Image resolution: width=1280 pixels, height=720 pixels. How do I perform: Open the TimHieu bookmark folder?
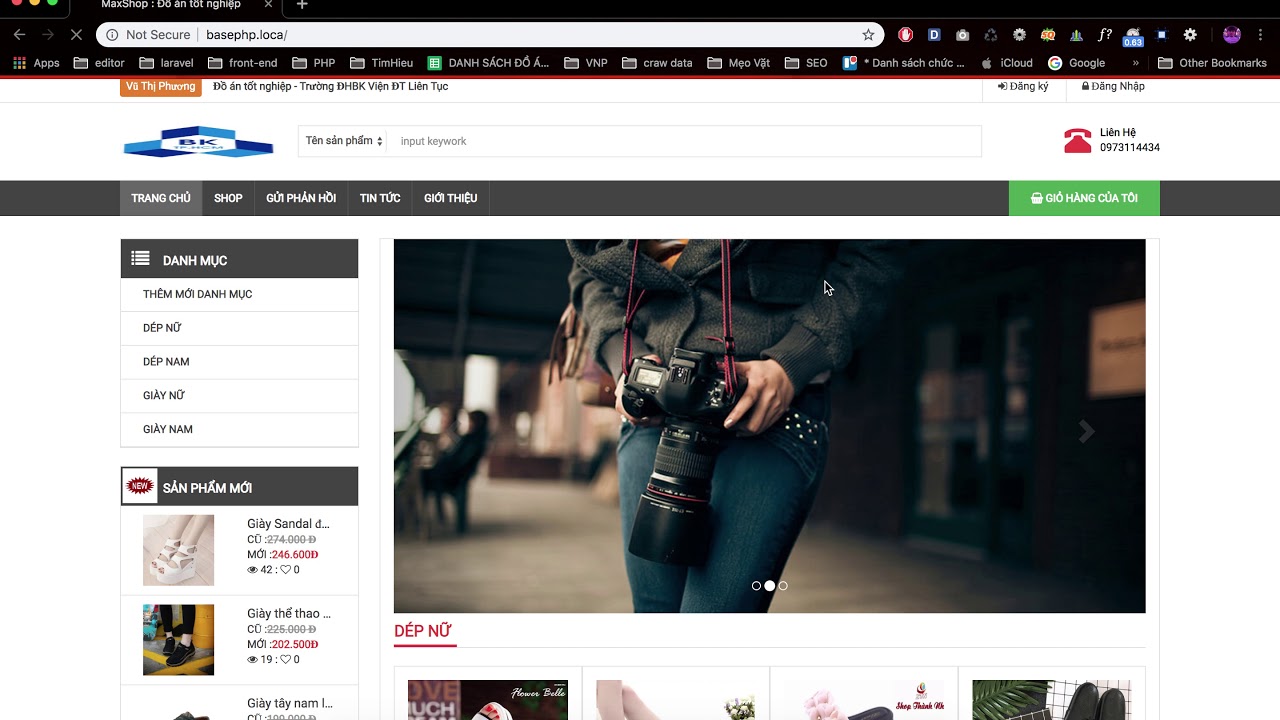(x=382, y=63)
